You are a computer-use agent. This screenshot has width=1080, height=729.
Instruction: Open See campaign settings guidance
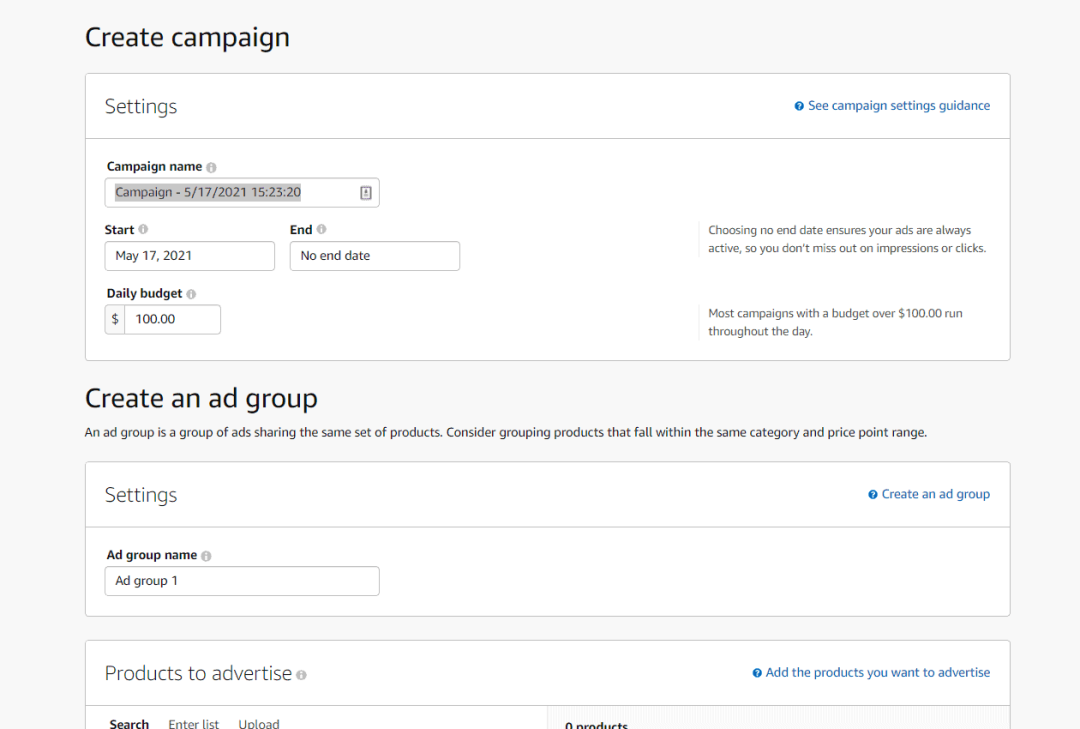[899, 105]
